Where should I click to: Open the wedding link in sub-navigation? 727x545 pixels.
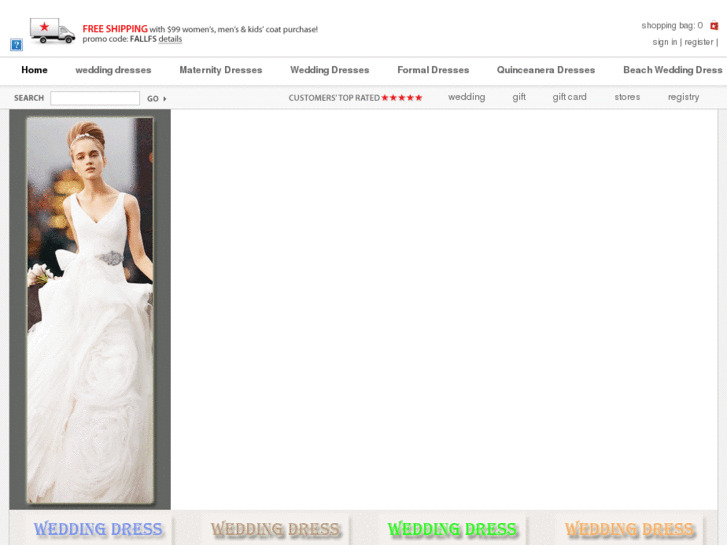click(x=466, y=97)
